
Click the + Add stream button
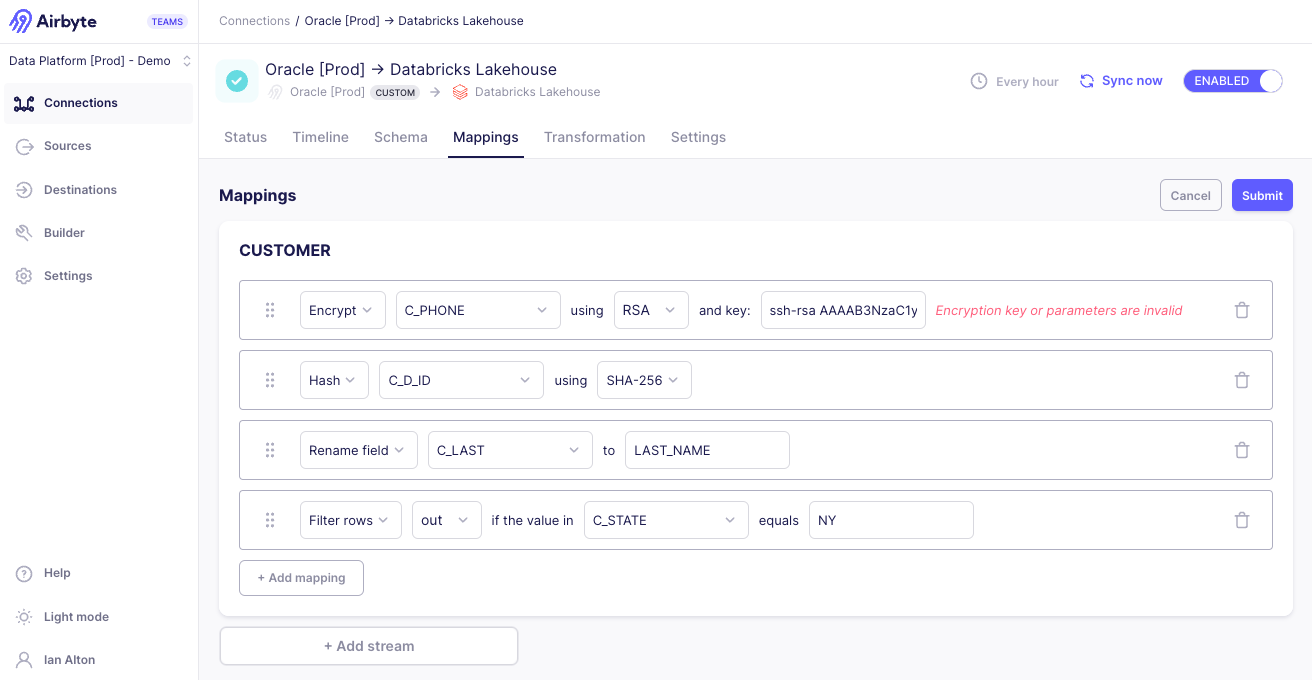[369, 646]
